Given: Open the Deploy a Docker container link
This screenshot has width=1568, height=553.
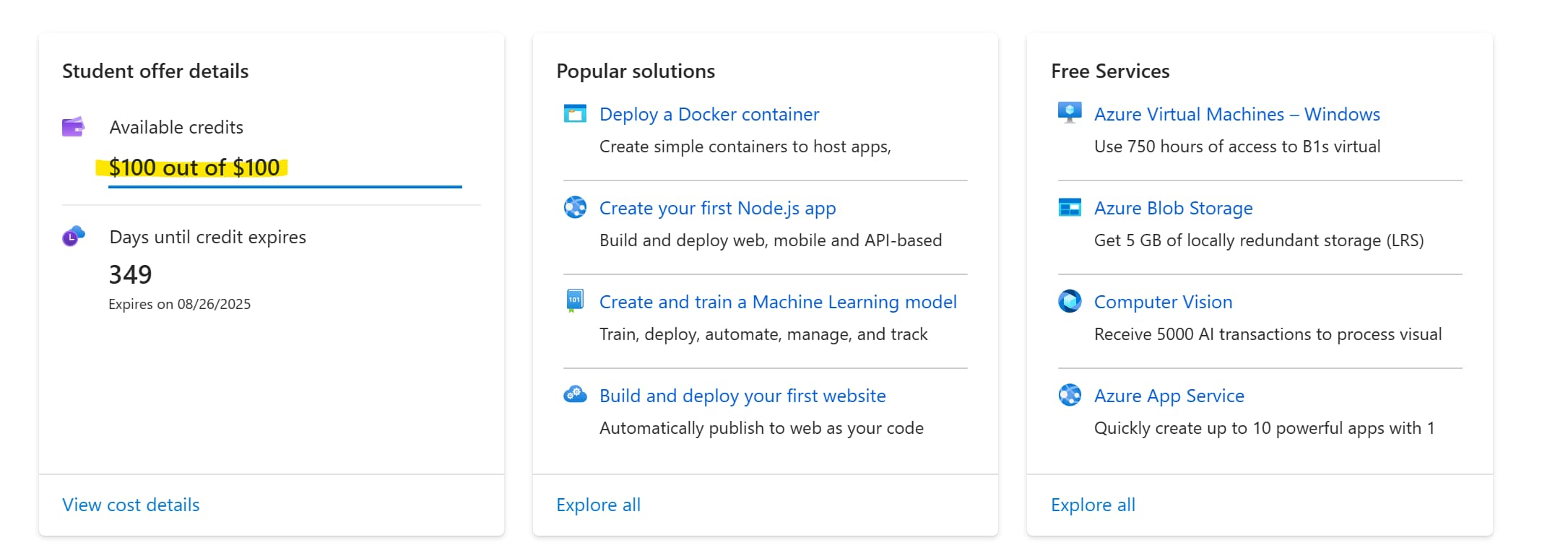Looking at the screenshot, I should (709, 114).
